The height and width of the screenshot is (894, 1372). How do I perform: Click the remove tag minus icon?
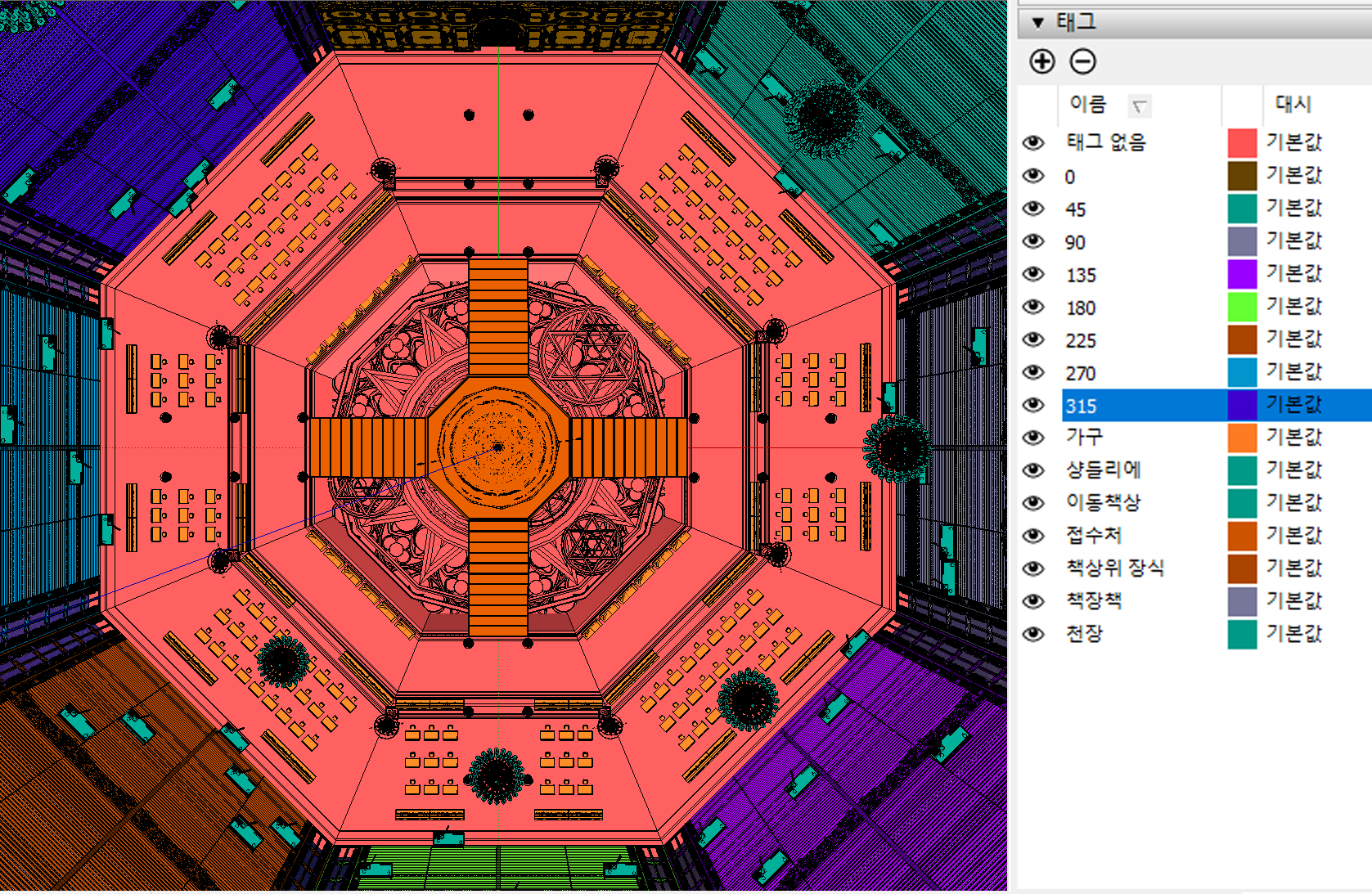(1082, 61)
